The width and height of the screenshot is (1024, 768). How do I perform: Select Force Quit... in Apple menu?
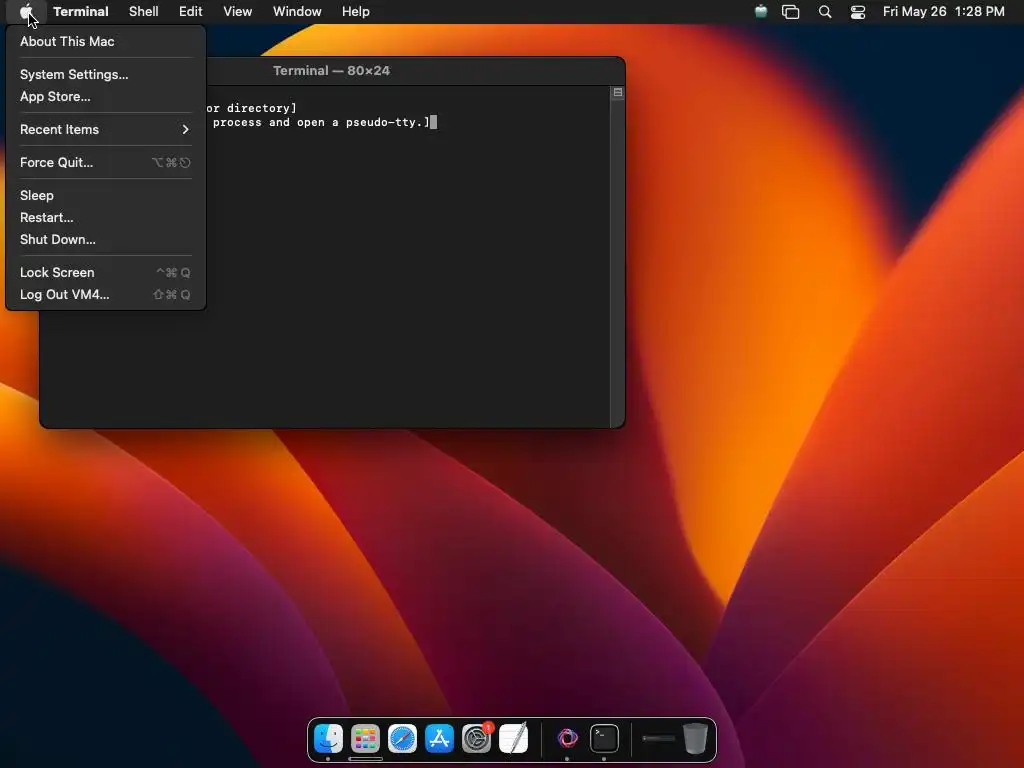click(105, 163)
